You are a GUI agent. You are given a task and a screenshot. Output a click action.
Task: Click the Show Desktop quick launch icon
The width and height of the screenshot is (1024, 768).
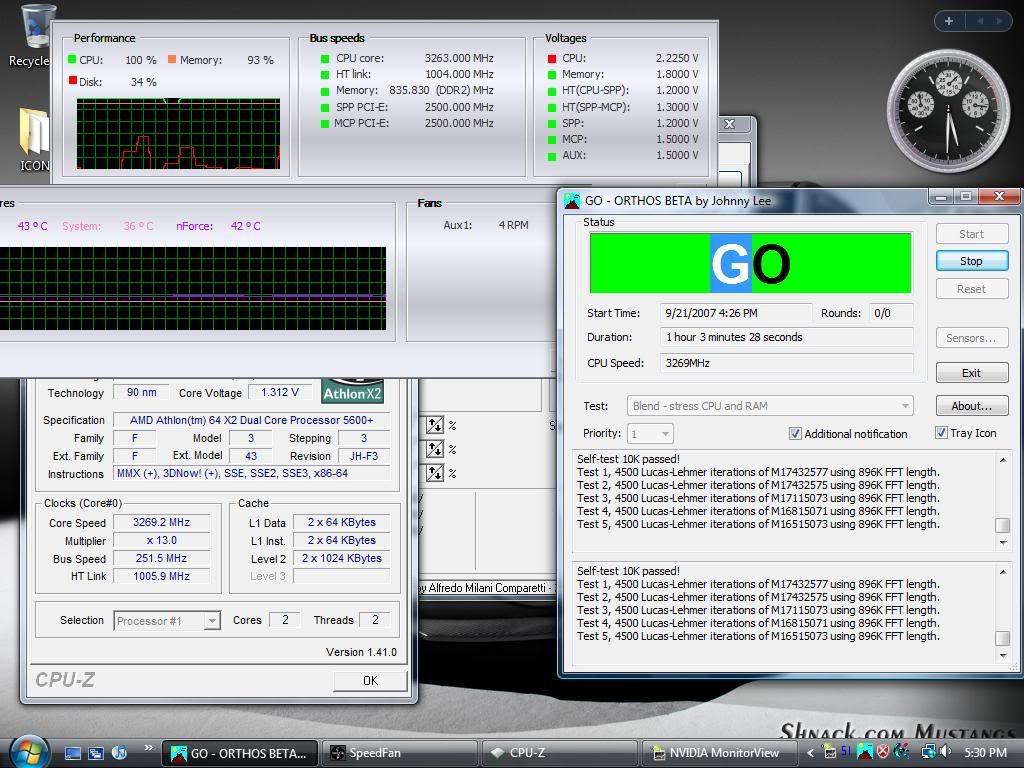tap(73, 752)
